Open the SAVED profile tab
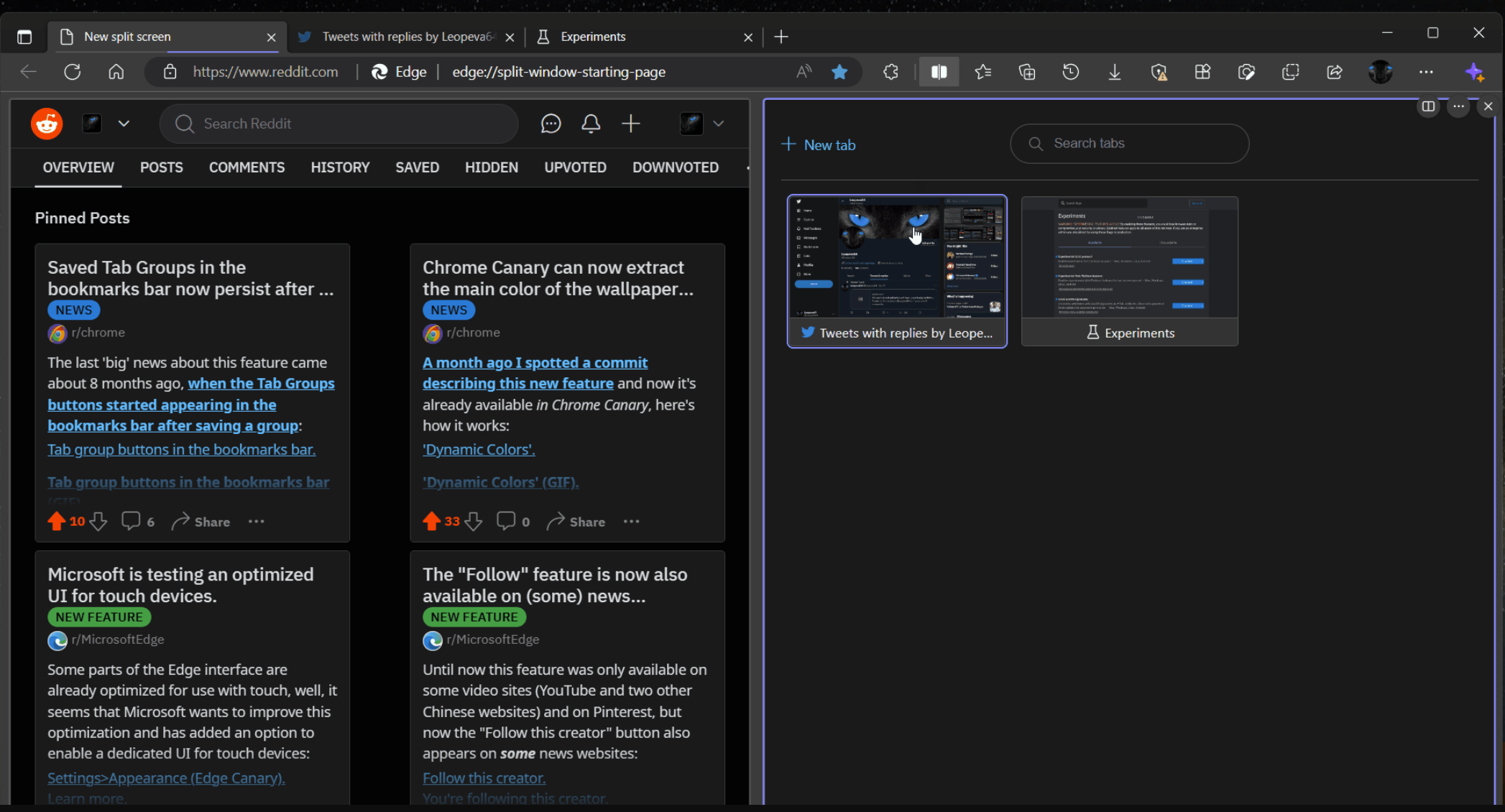Image resolution: width=1505 pixels, height=812 pixels. (417, 167)
